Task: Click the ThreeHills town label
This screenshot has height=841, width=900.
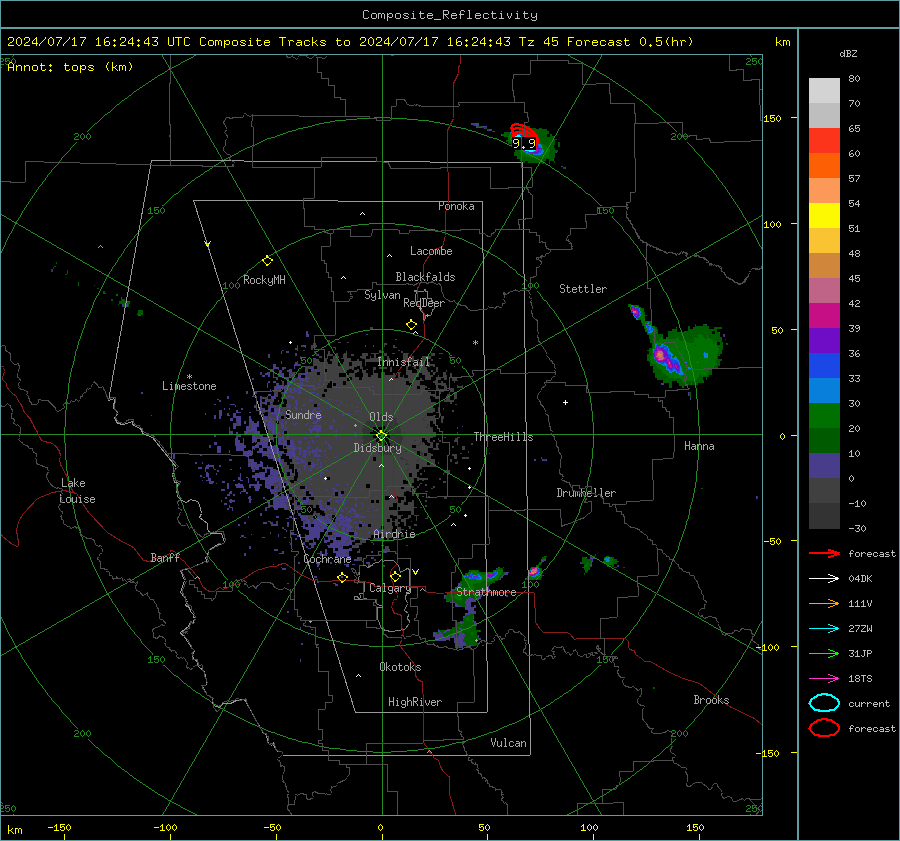Action: point(503,437)
